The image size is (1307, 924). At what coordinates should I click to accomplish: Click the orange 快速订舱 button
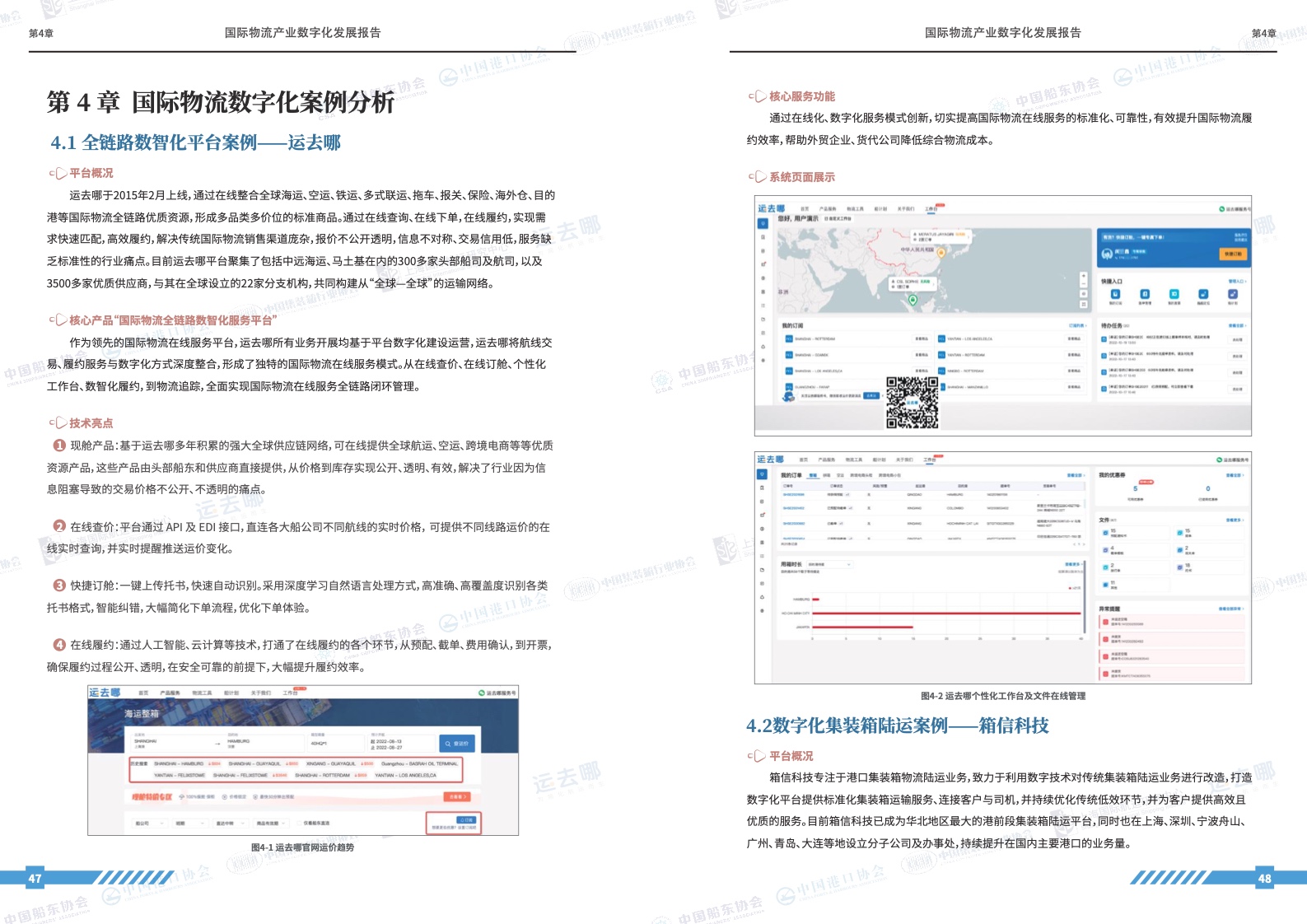click(1233, 254)
